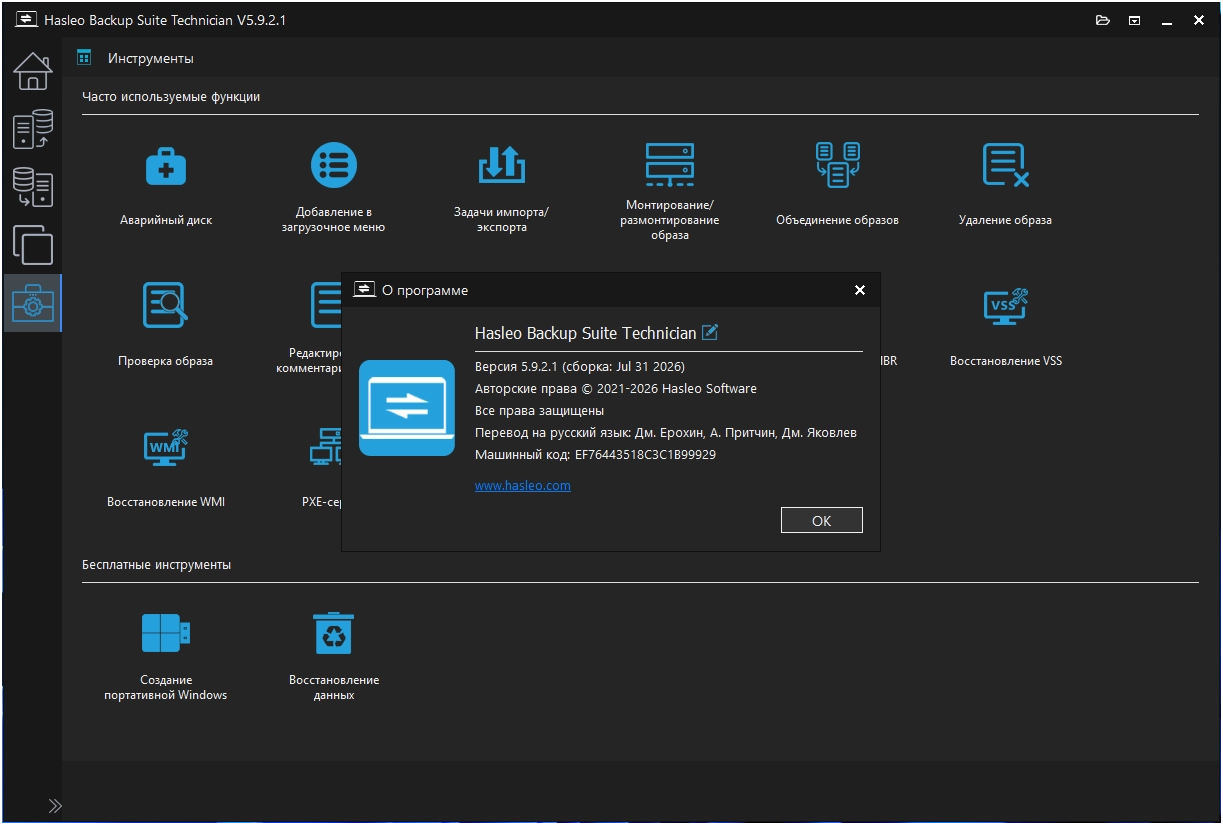The image size is (1223, 825).
Task: Click the Версия 5.9.2.1 version line
Action: click(x=580, y=367)
